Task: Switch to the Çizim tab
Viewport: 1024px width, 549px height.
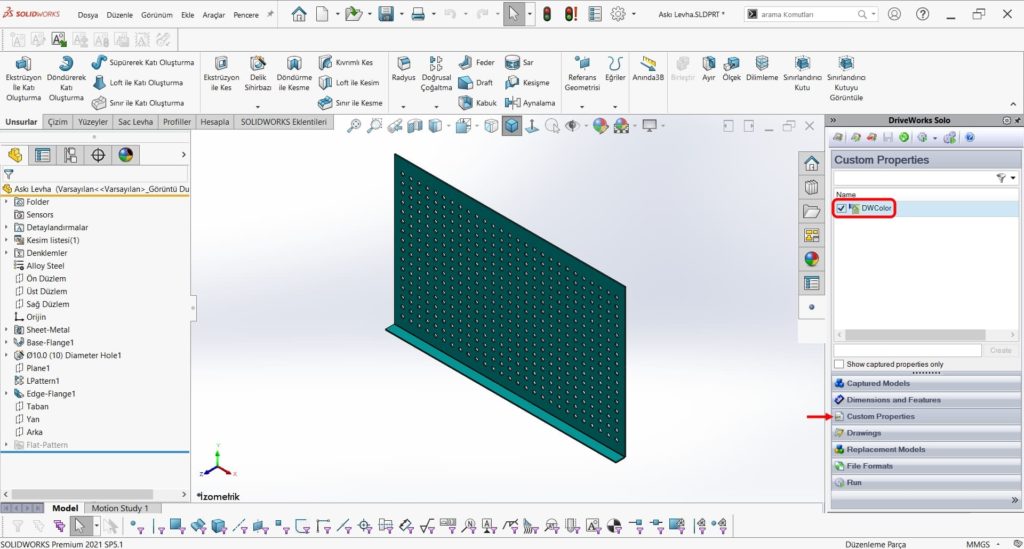Action: pyautogui.click(x=57, y=122)
